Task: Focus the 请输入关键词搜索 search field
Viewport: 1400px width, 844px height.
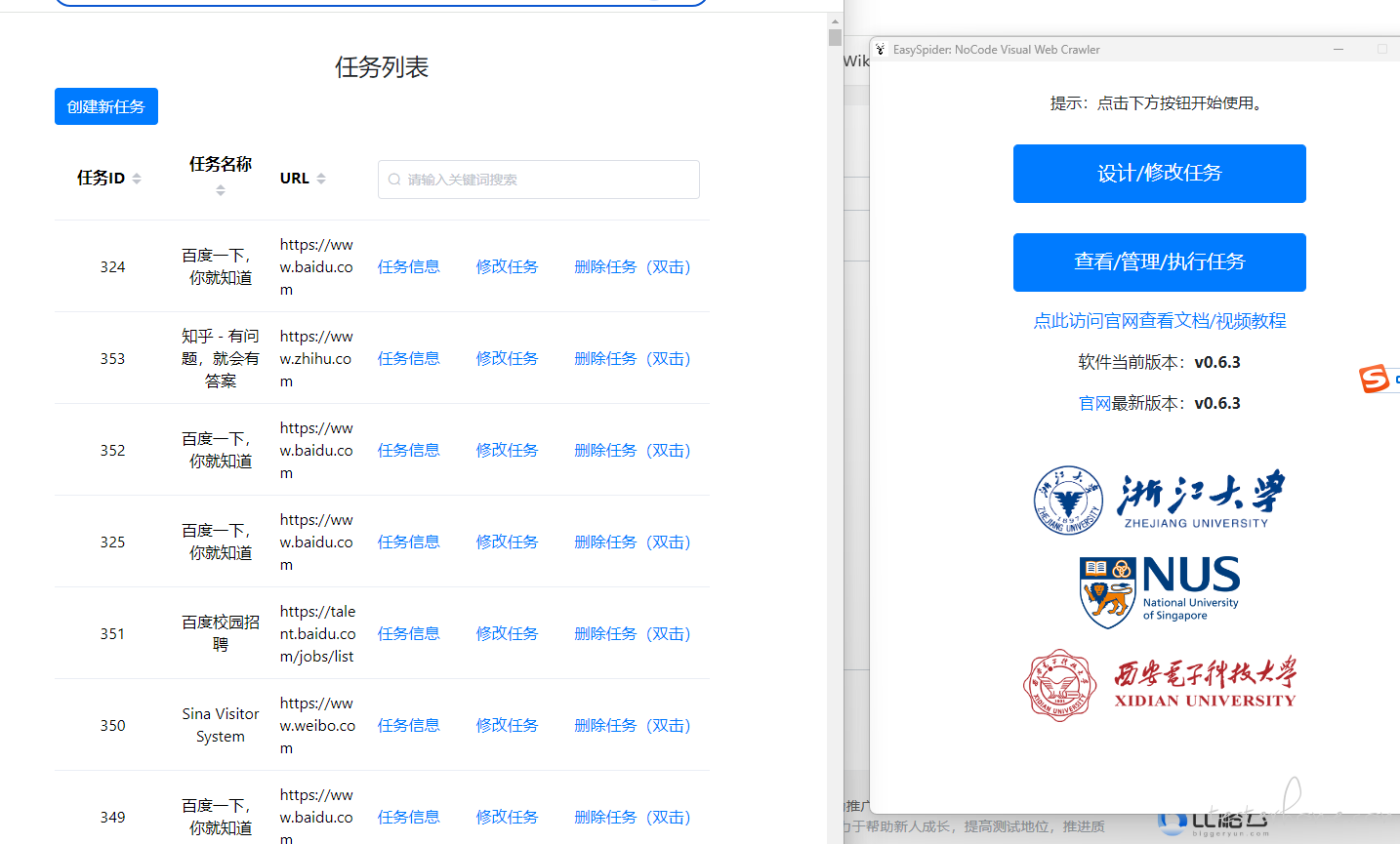Action: click(x=539, y=180)
